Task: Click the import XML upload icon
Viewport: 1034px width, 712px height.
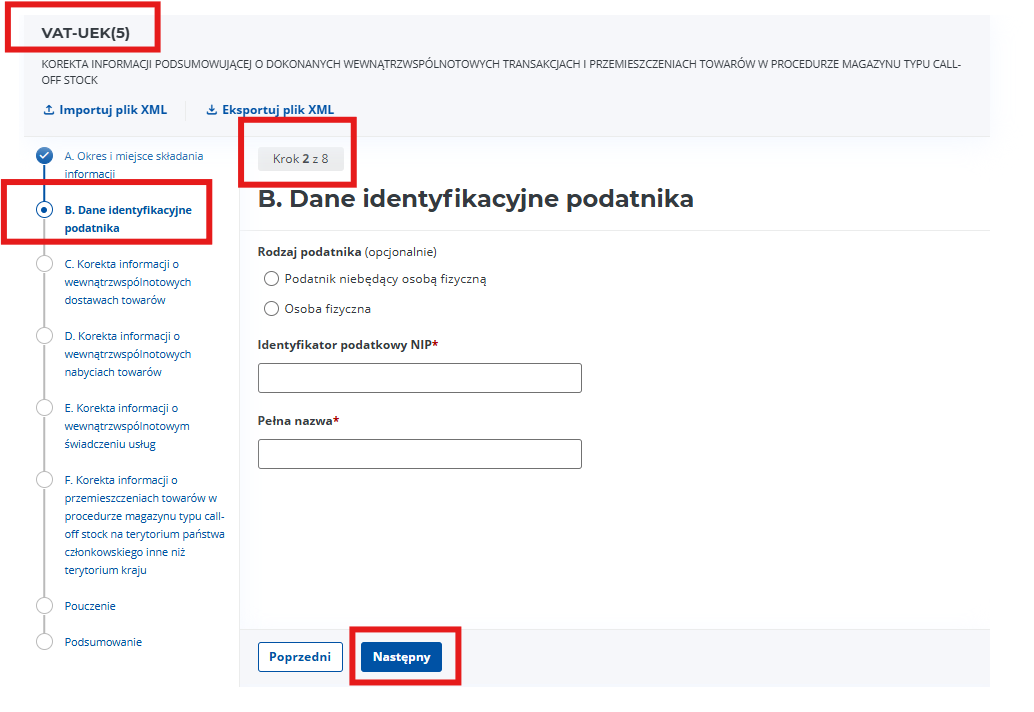Action: 48,110
